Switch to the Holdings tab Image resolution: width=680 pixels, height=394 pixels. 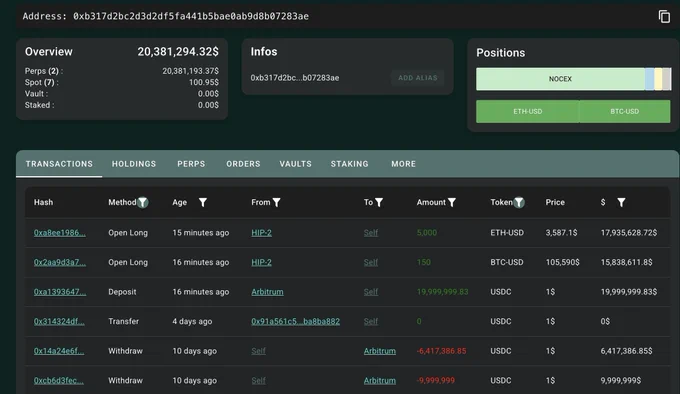point(134,164)
